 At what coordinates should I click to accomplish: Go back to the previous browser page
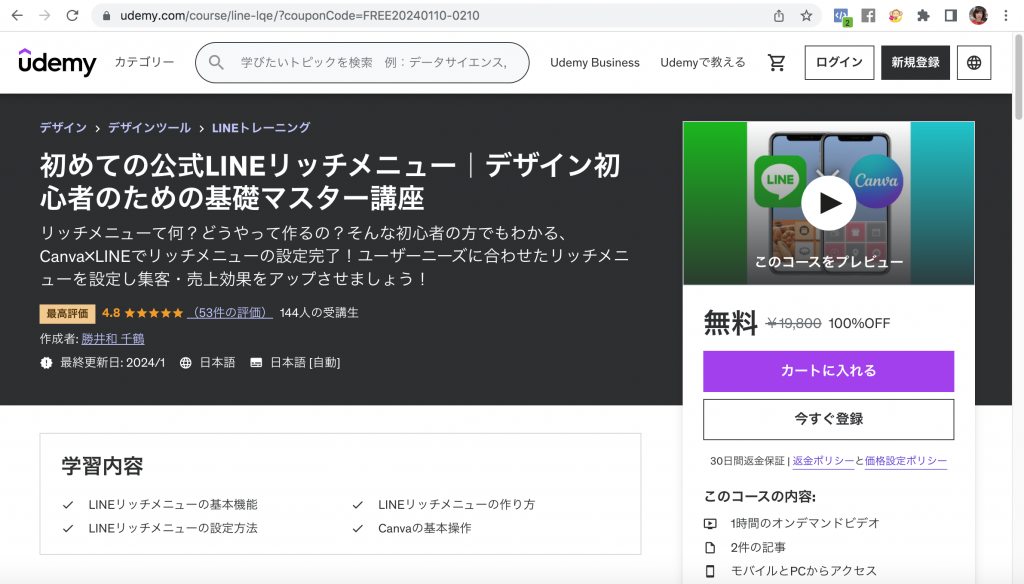[17, 16]
